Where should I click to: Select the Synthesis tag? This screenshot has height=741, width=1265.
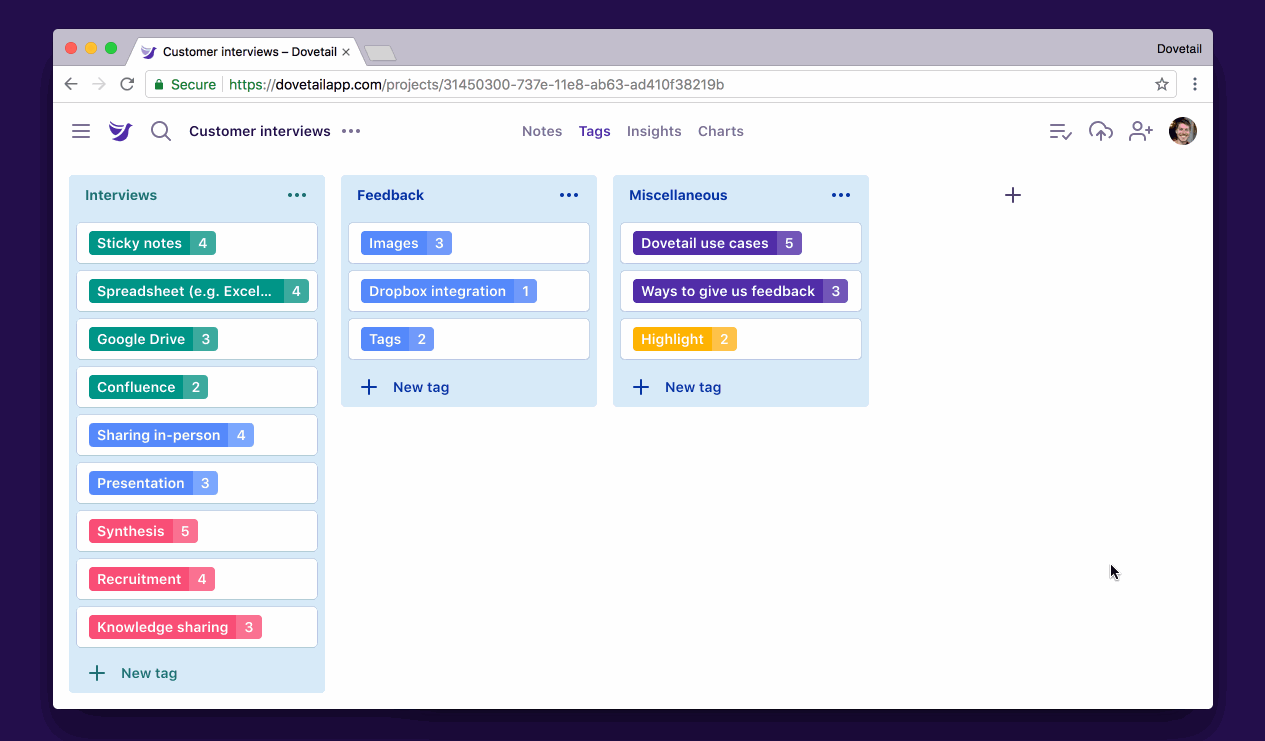pyautogui.click(x=143, y=531)
